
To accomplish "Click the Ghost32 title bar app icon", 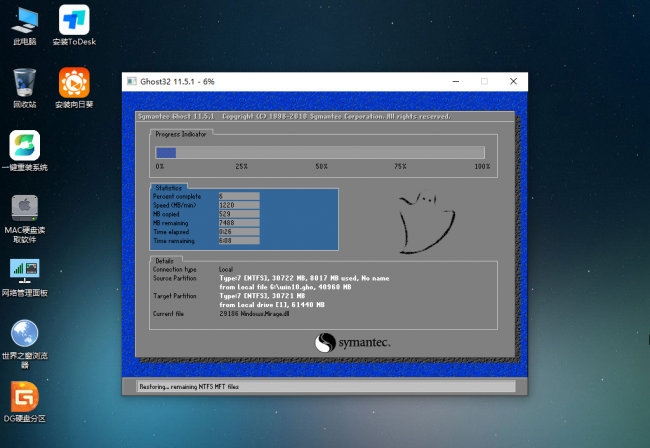I will pyautogui.click(x=132, y=81).
